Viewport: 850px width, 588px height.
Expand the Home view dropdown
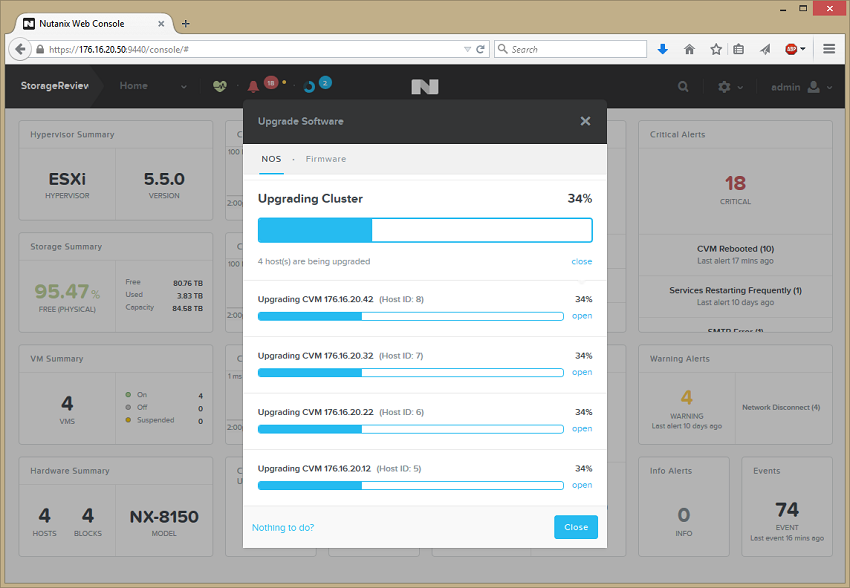point(153,86)
